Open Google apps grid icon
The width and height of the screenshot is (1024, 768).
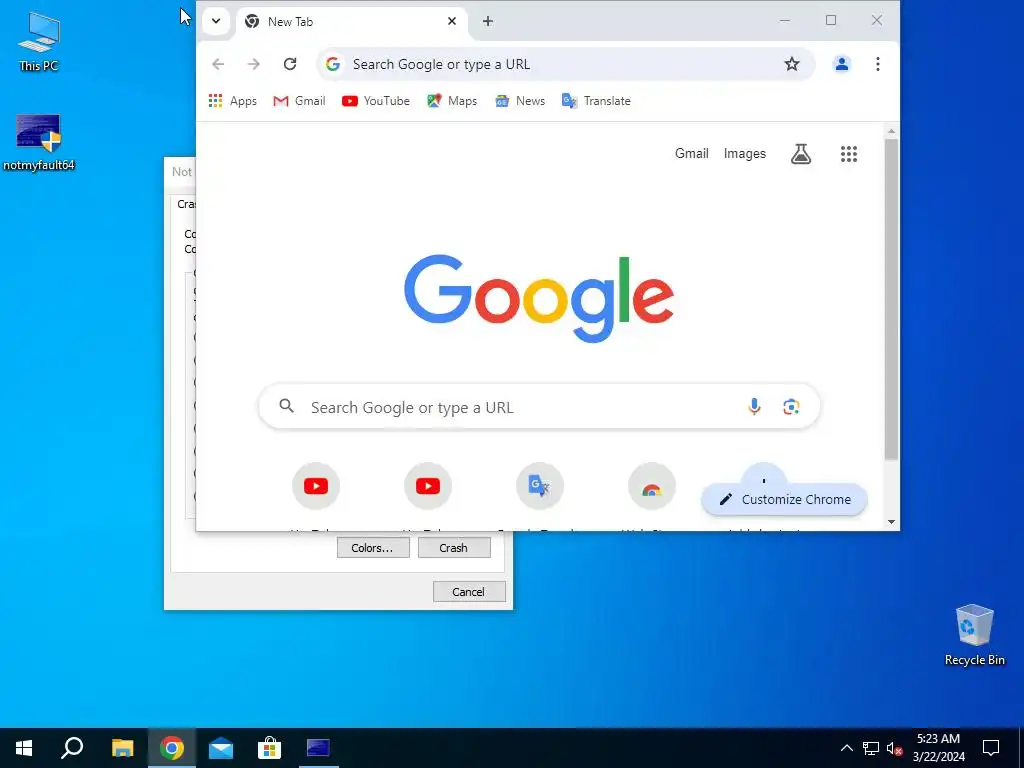click(849, 154)
